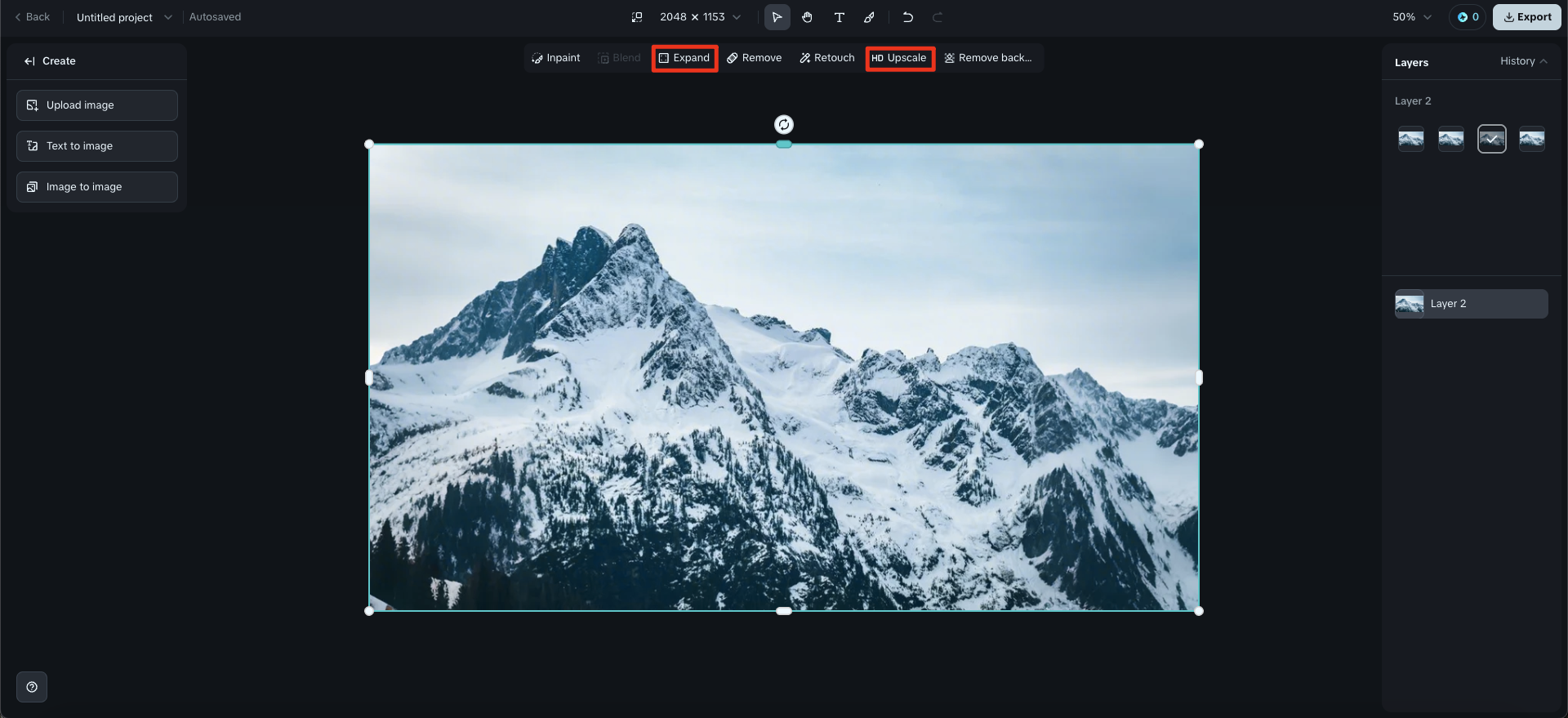Select the Remove tool
Viewport: 1568px width, 718px height.
pos(754,58)
